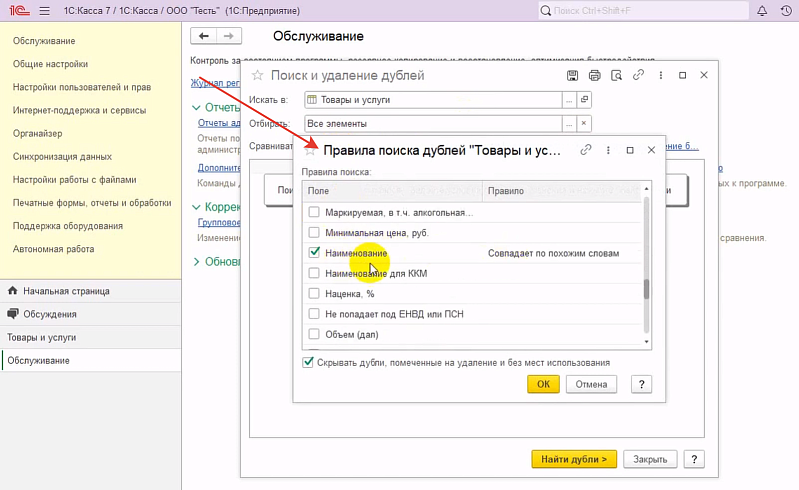Screen dimensions: 799x490
Task: Toggle Минимальная цена, руб. checkbox
Action: 314,232
